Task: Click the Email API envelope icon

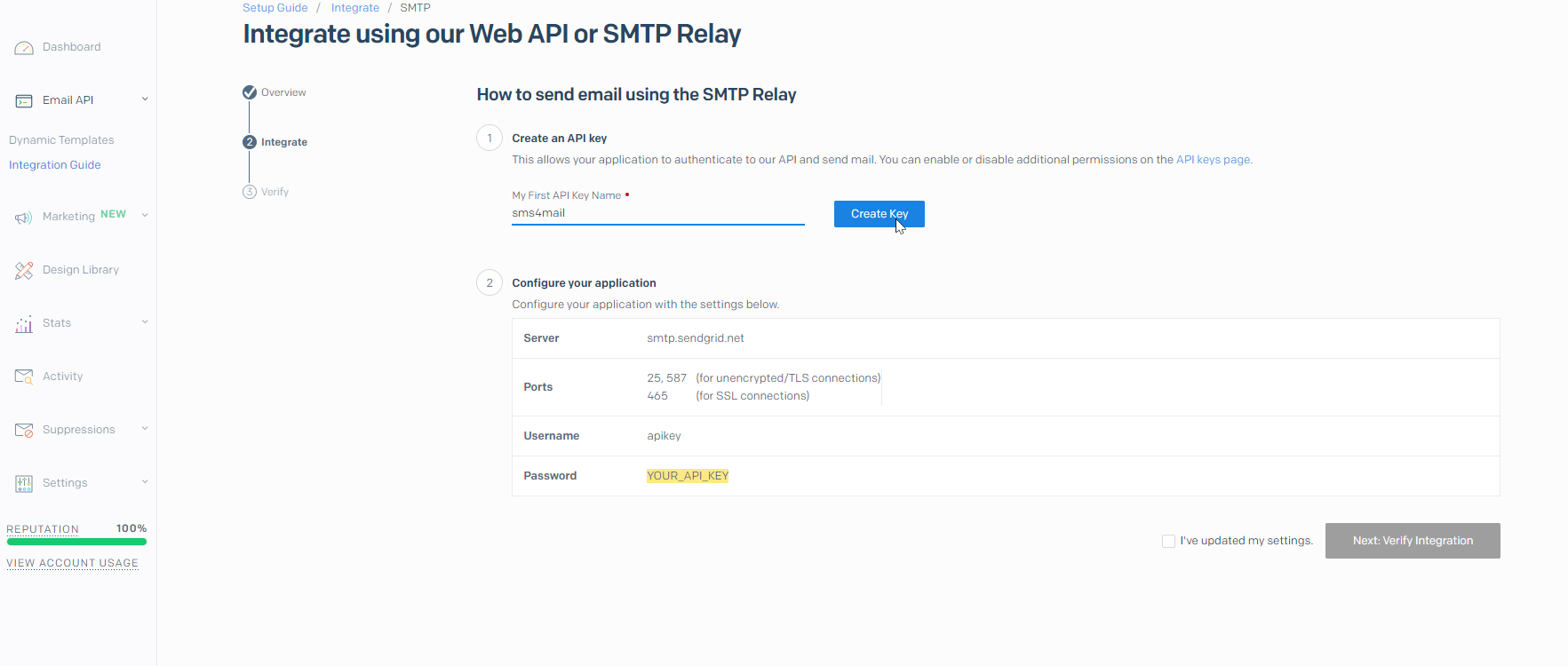Action: 24,101
